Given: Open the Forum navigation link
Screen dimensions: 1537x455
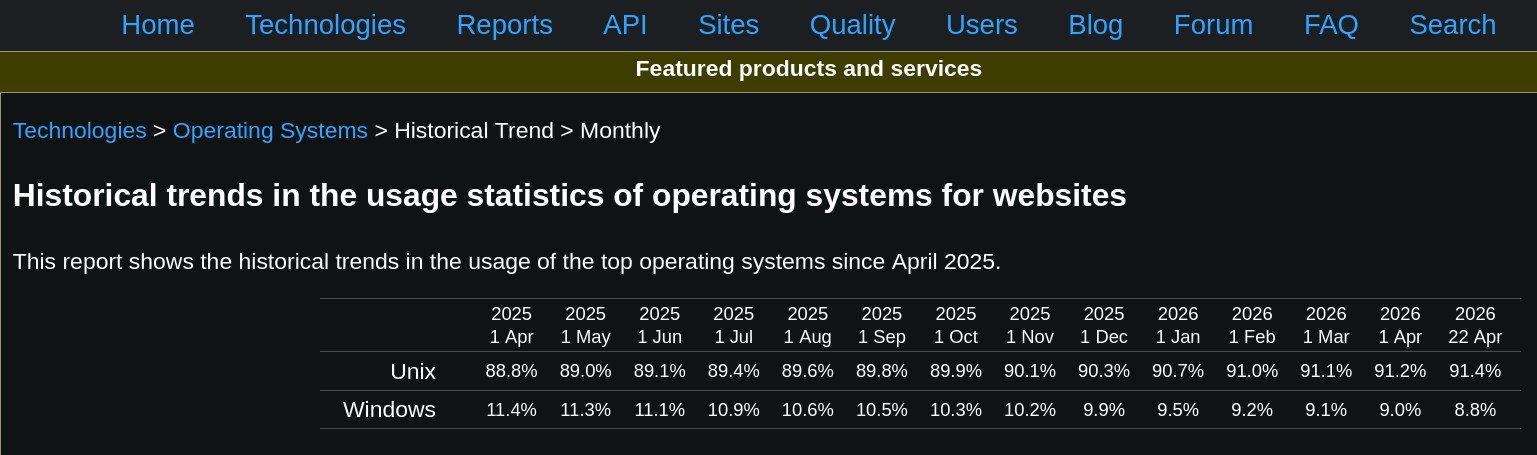Looking at the screenshot, I should [x=1213, y=25].
